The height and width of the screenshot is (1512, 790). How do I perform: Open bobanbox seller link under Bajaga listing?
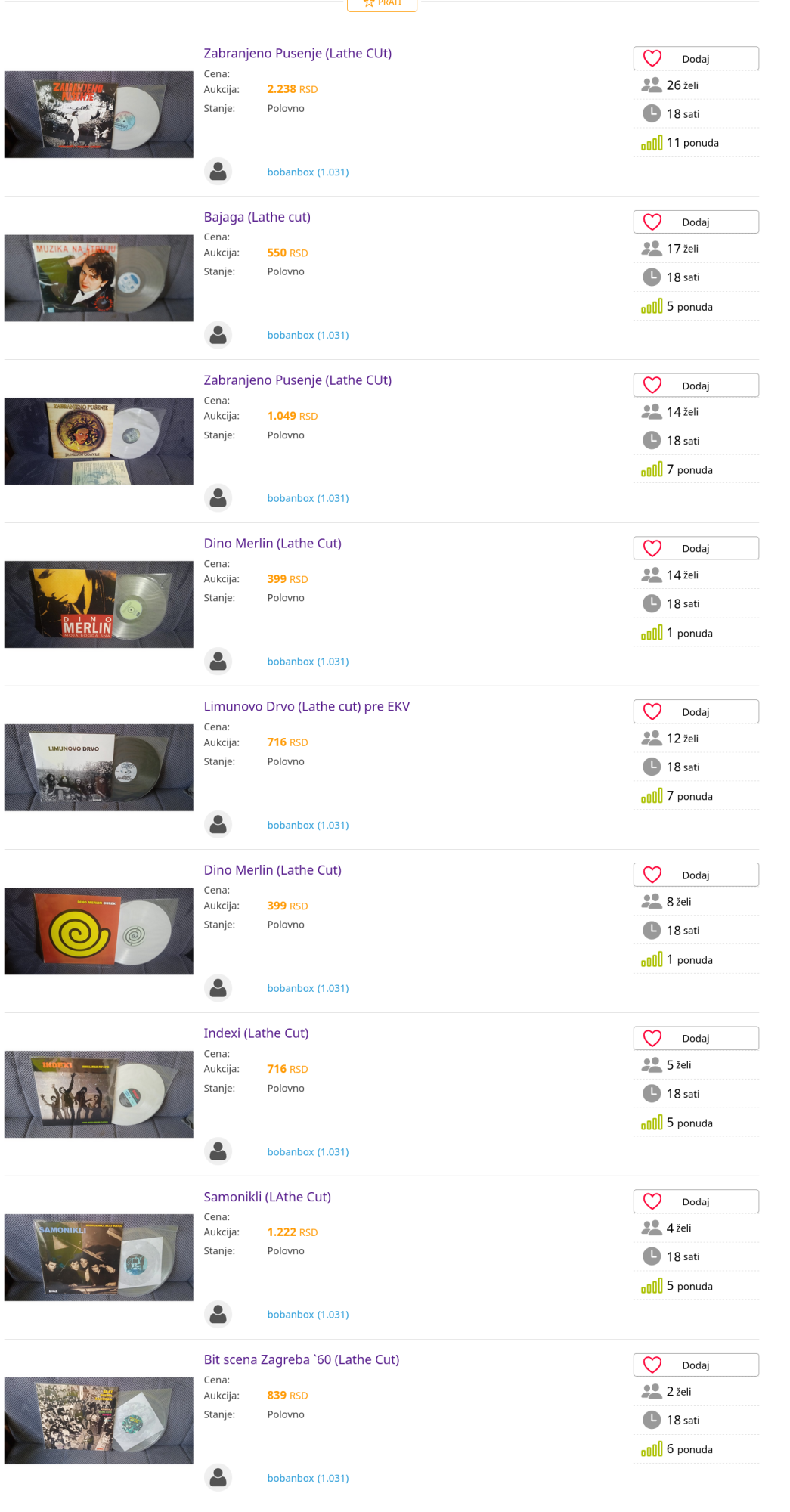308,335
